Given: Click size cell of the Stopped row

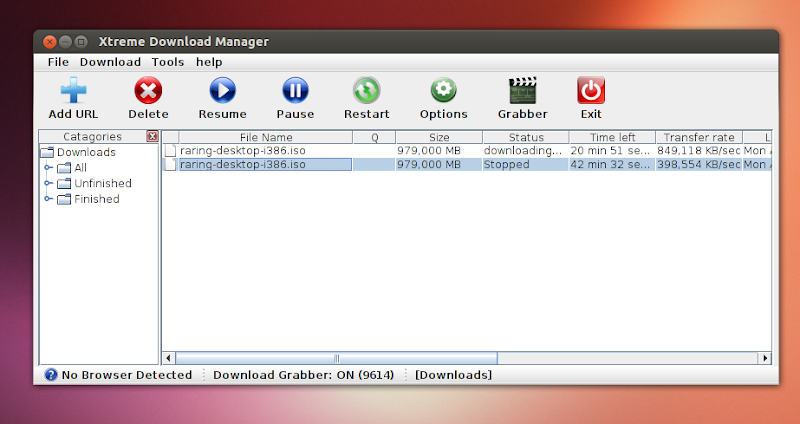Looking at the screenshot, I should coord(439,164).
